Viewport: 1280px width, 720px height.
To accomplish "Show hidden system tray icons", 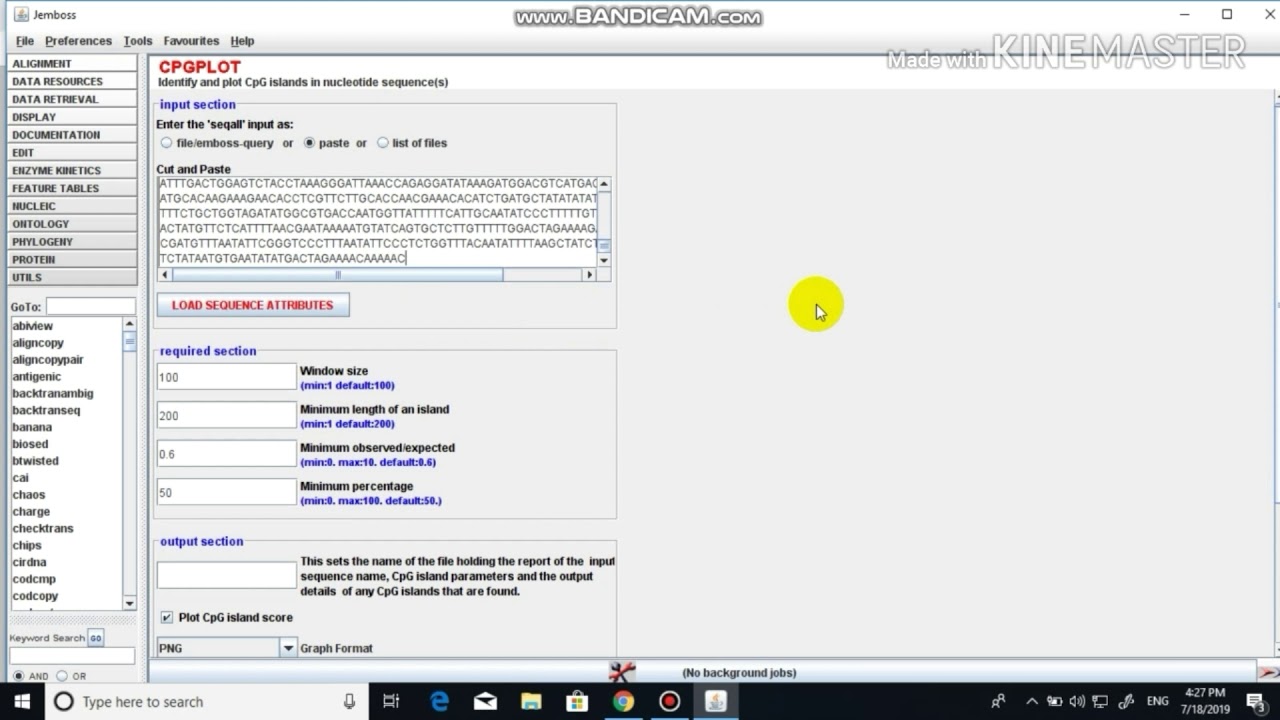I will (x=1032, y=702).
